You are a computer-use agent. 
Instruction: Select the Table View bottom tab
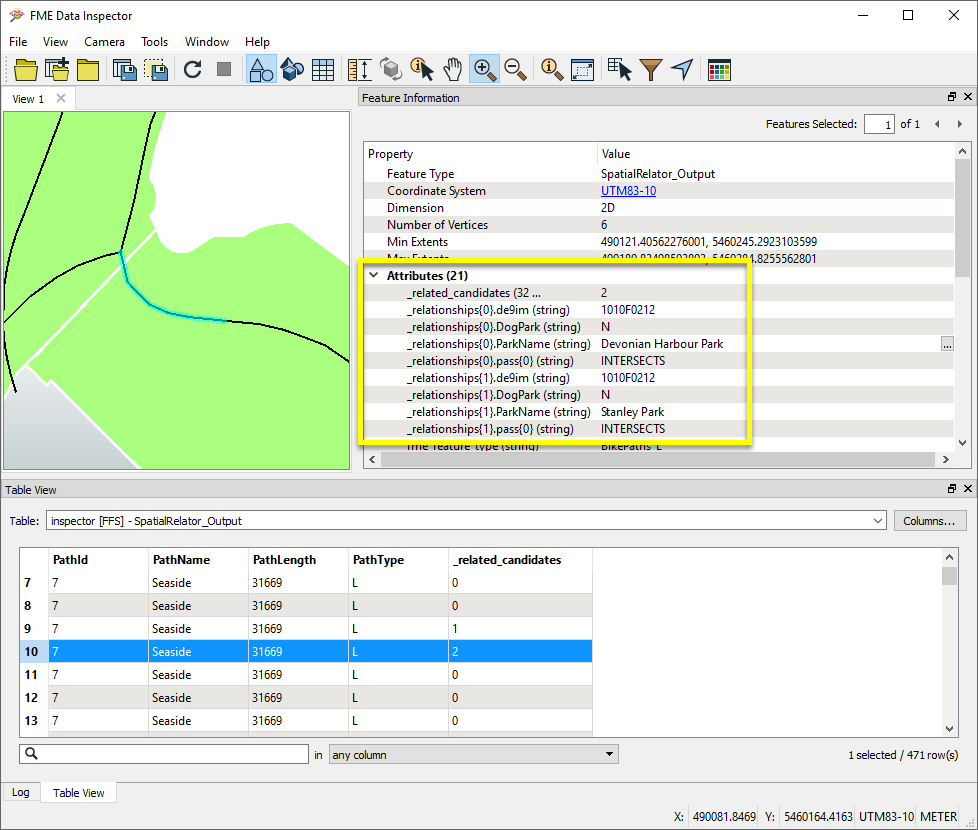tap(79, 793)
